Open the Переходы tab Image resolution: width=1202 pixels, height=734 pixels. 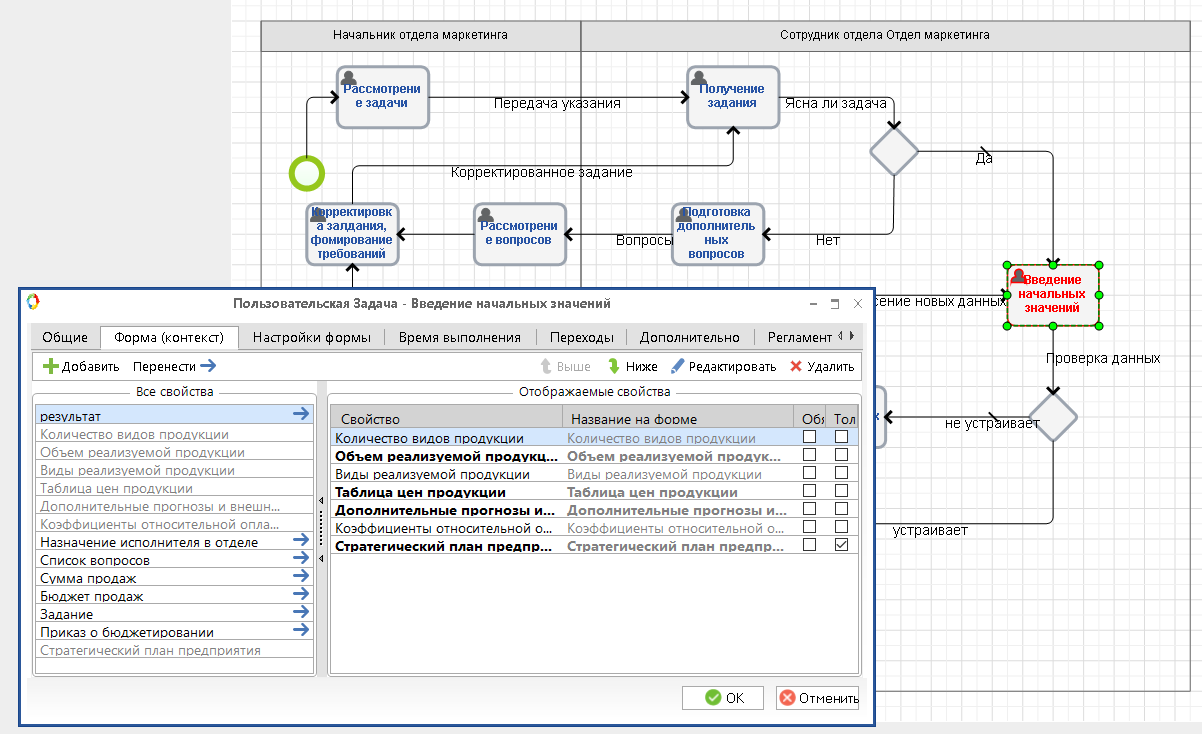point(582,337)
